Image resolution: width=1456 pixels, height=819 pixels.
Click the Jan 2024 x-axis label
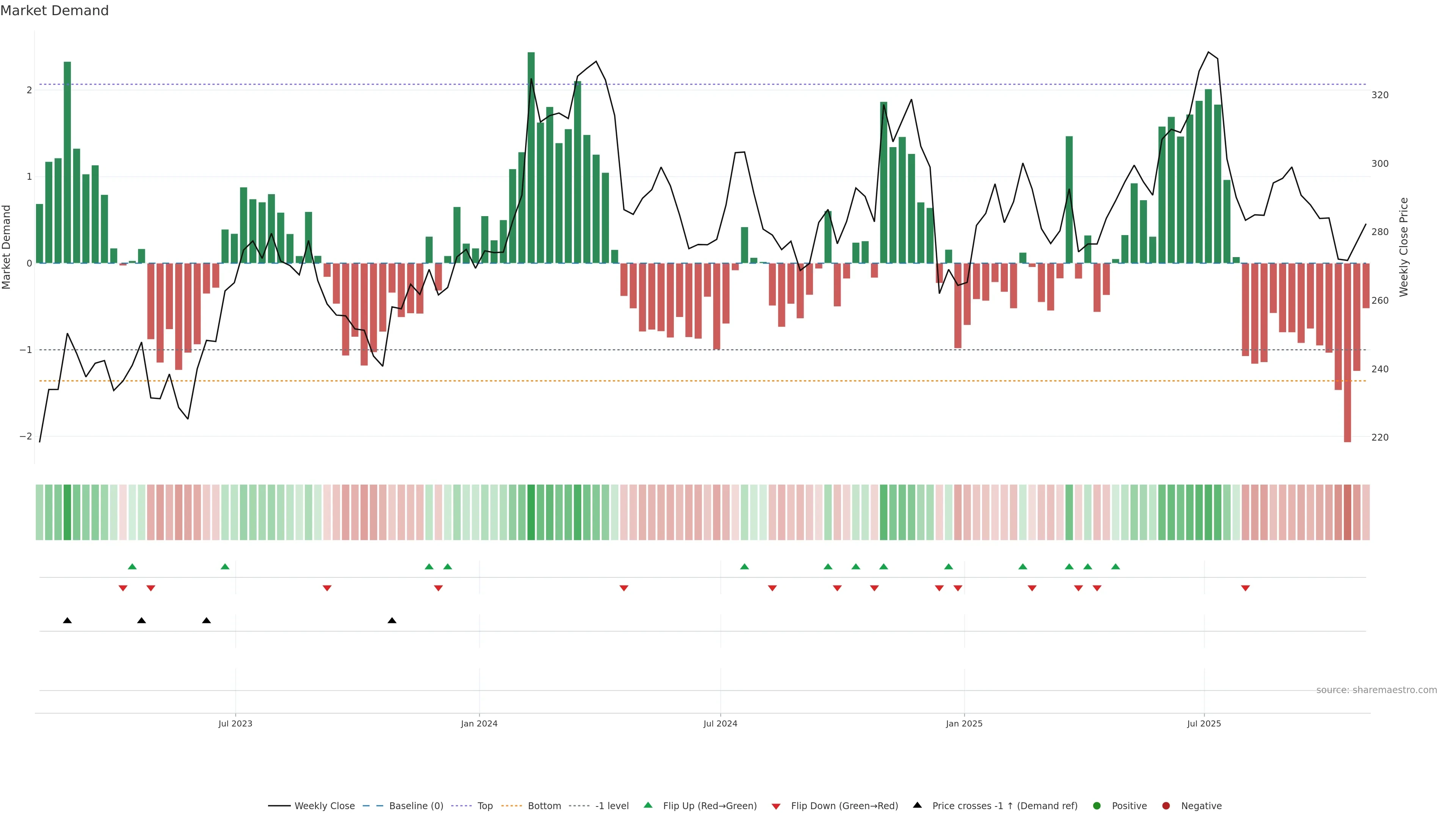tap(479, 723)
